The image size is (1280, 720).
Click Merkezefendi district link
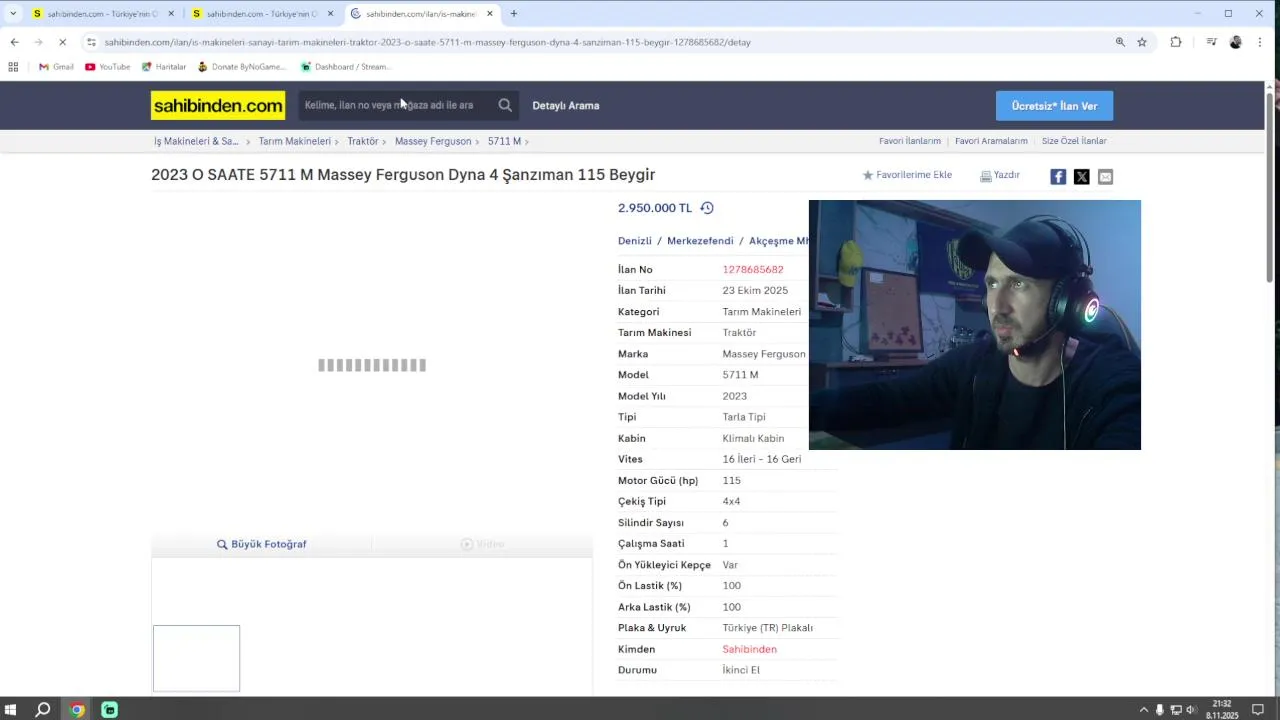coord(700,241)
